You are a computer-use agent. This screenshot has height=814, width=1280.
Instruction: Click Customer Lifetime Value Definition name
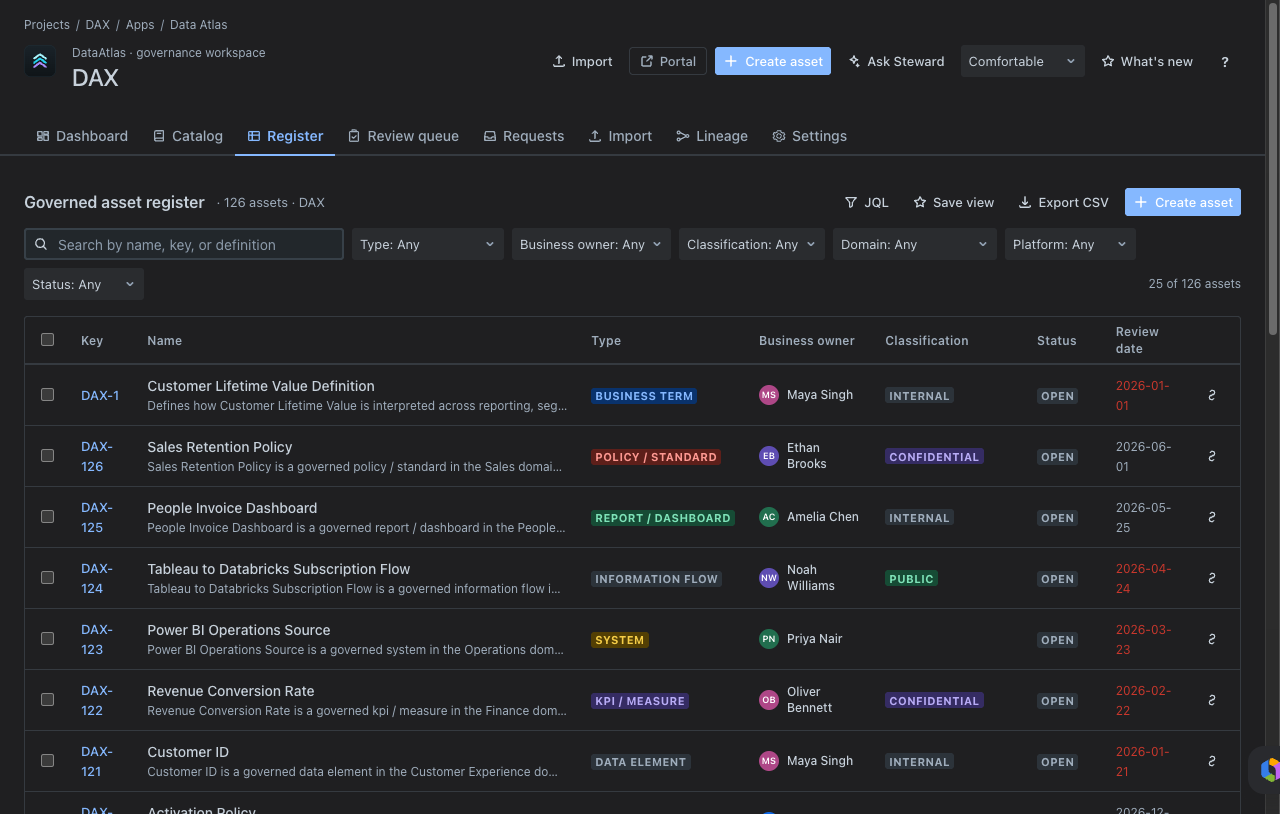261,386
